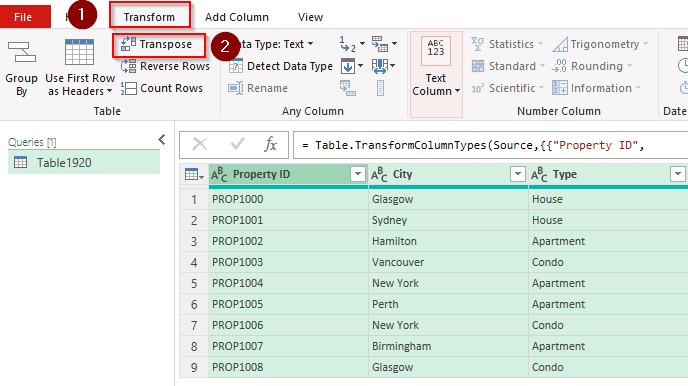Open Property ID column filter dropdown
This screenshot has height=386, width=688.
click(x=358, y=174)
